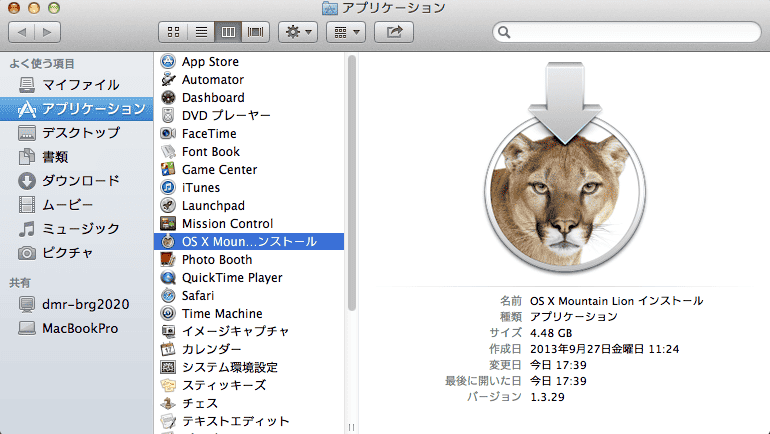Screen dimensions: 770x434
Task: Select the イメージキャプチャ icon
Action: pyautogui.click(x=168, y=331)
